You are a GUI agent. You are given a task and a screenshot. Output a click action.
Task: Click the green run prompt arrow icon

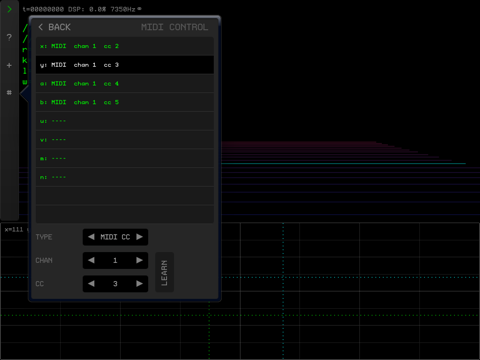9,9
